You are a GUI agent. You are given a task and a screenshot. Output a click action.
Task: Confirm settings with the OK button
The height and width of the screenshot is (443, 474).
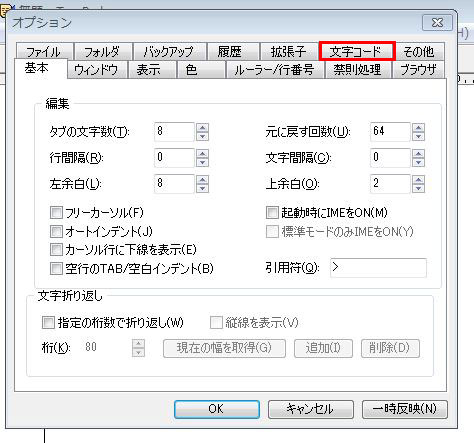pyautogui.click(x=217, y=409)
